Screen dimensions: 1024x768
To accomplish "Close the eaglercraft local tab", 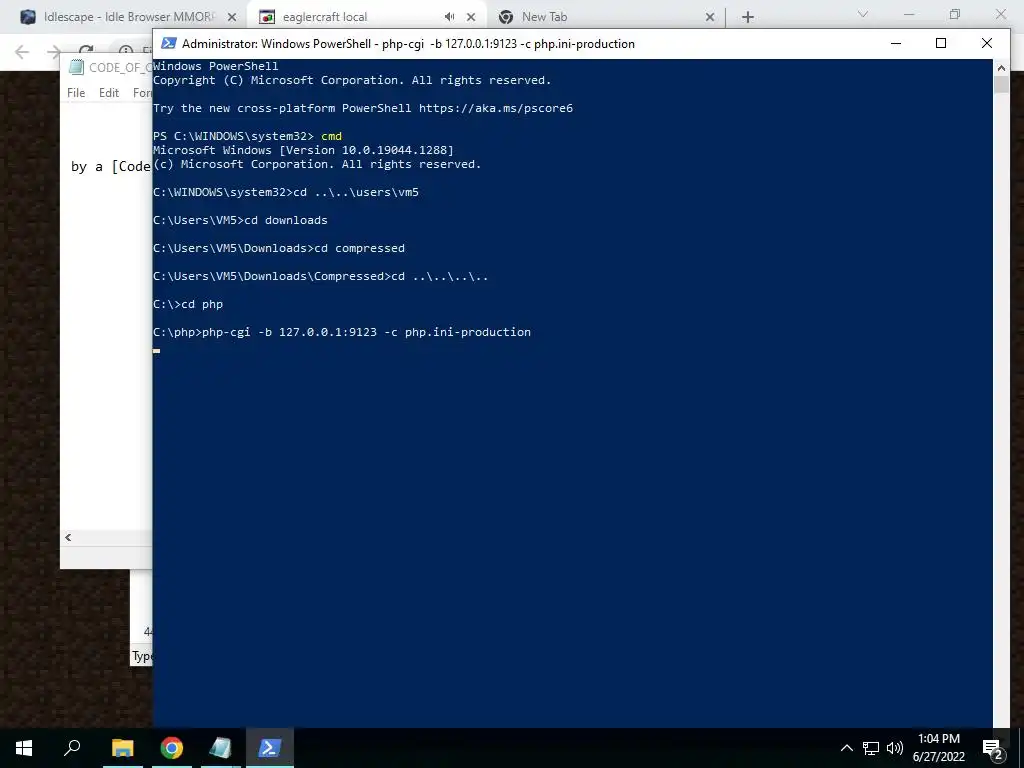I will click(x=471, y=17).
